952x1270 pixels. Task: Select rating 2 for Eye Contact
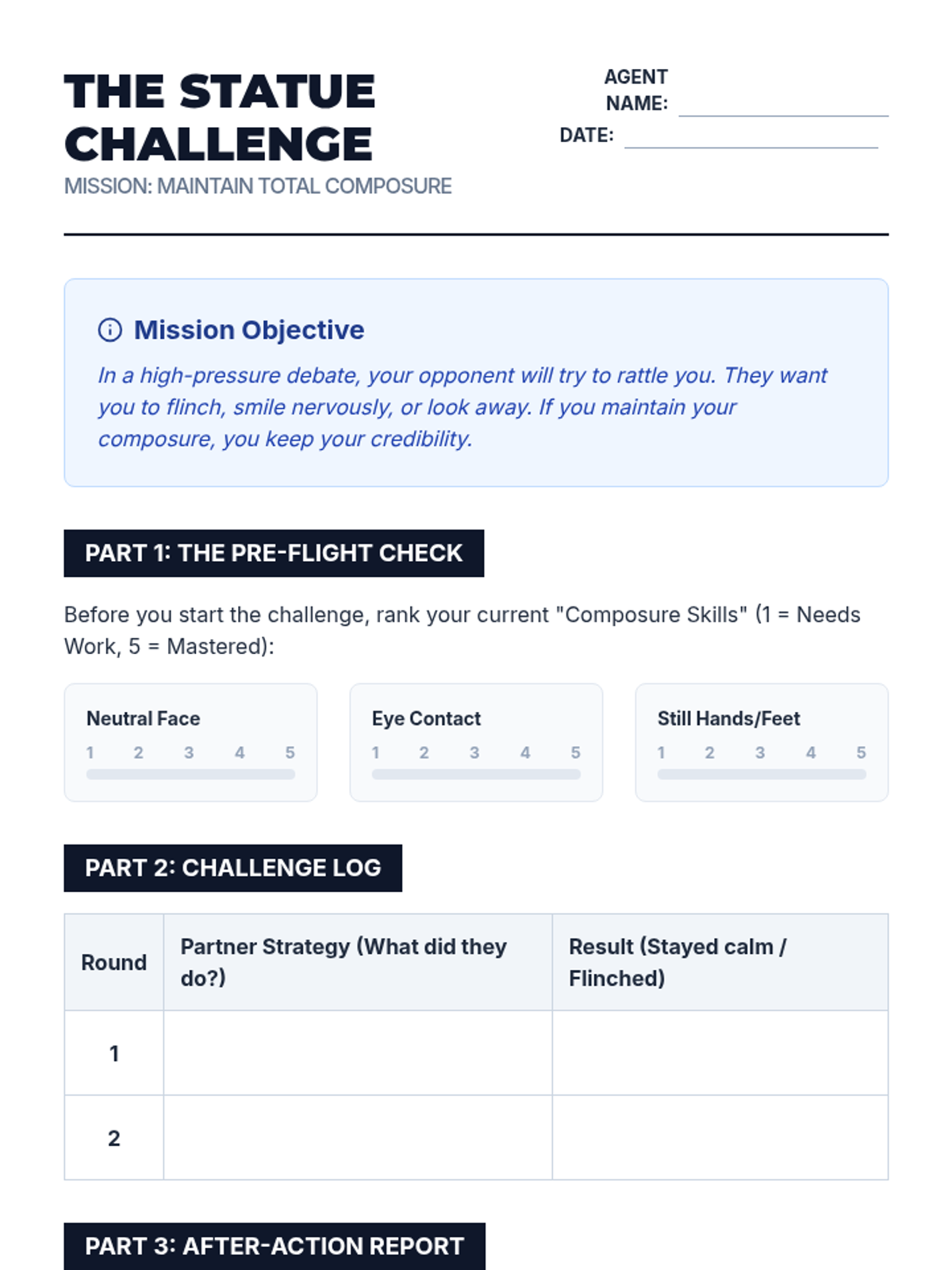[424, 752]
